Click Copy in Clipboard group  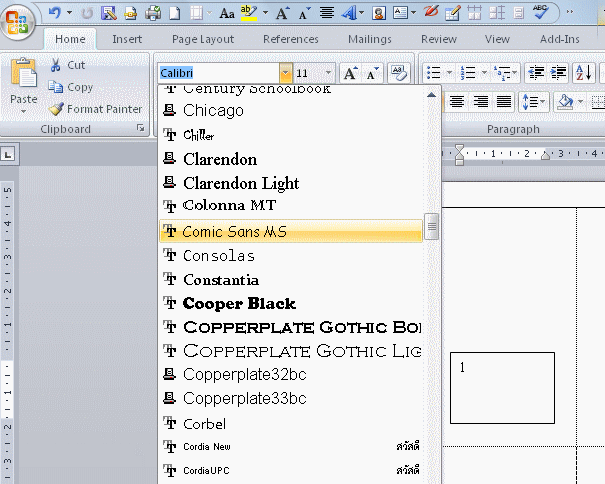(x=71, y=87)
